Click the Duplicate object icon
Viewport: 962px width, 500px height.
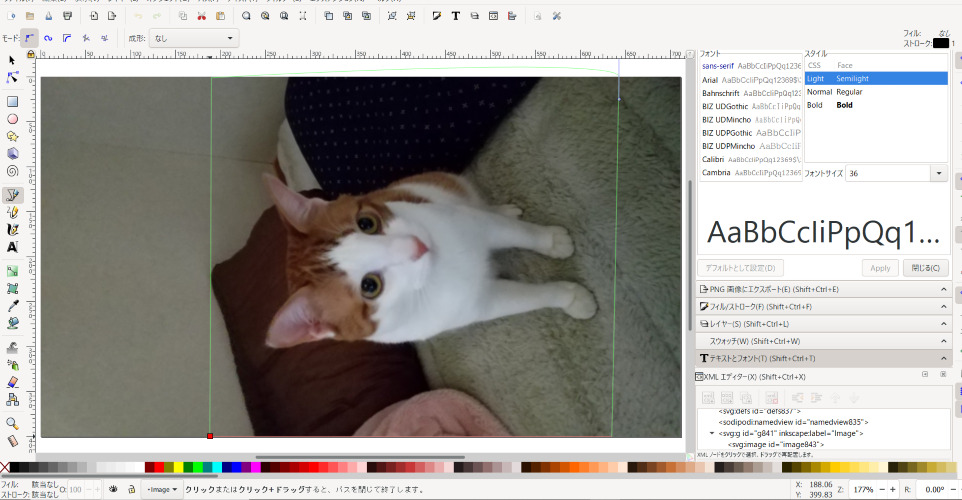(328, 16)
